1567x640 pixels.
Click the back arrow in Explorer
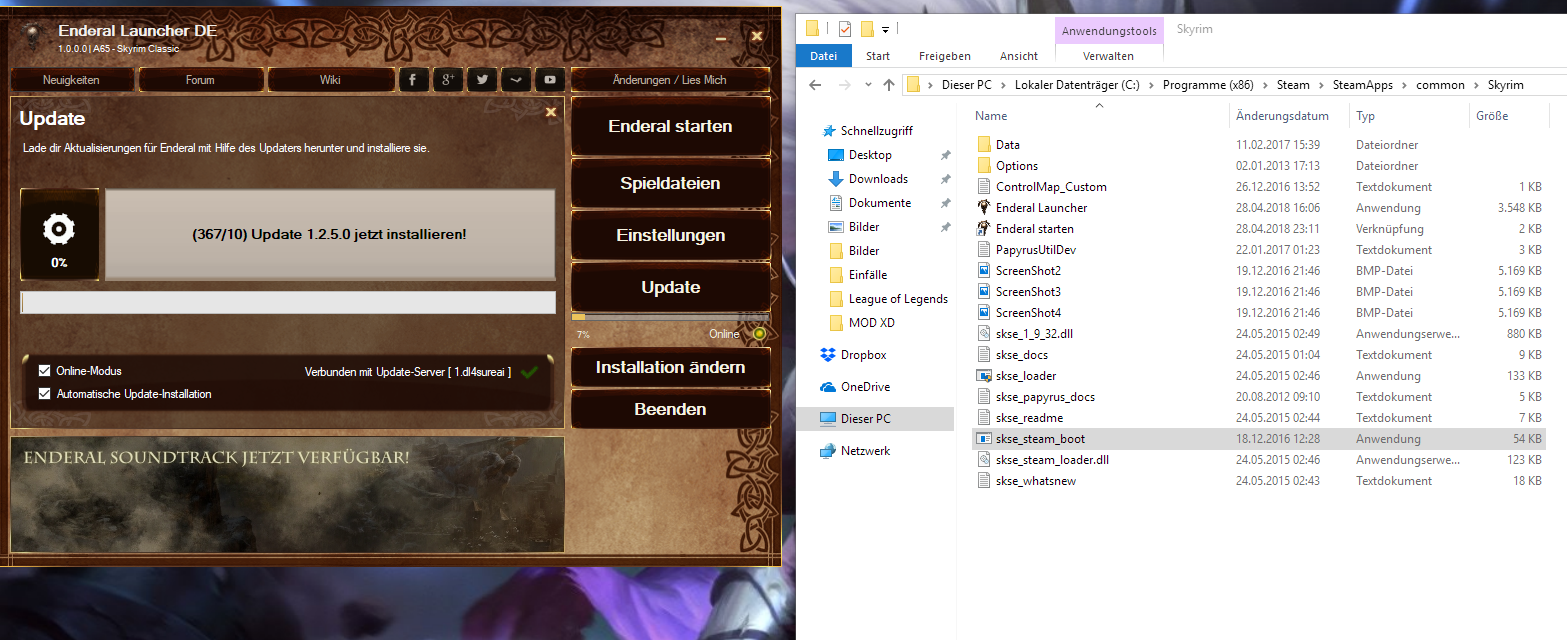[815, 86]
